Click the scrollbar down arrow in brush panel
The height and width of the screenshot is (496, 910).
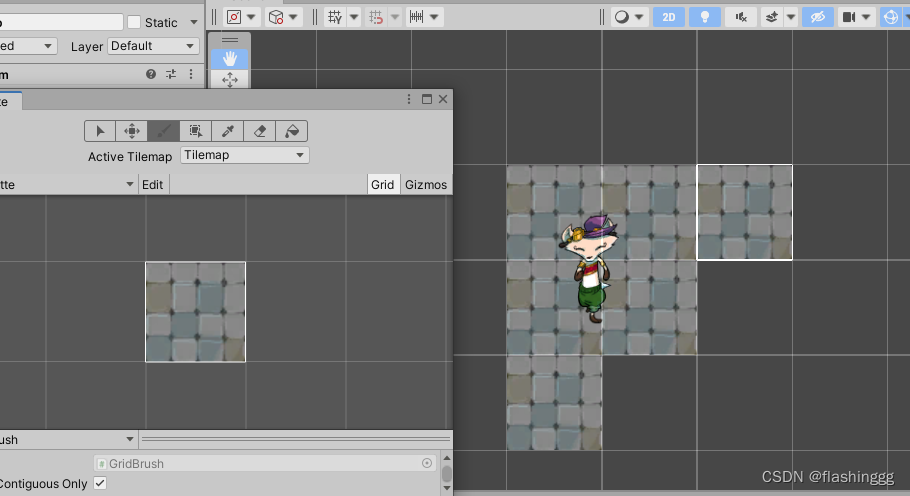(447, 488)
